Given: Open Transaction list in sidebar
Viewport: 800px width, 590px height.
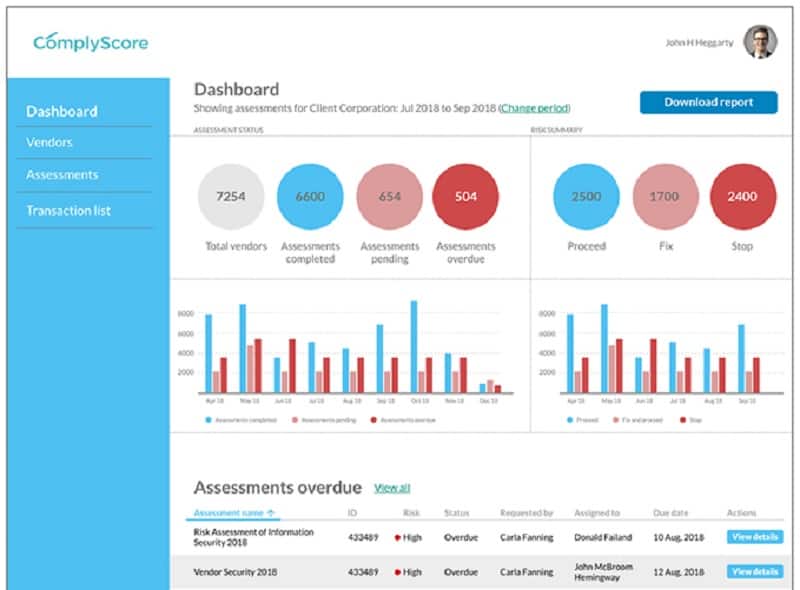Looking at the screenshot, I should pos(68,211).
